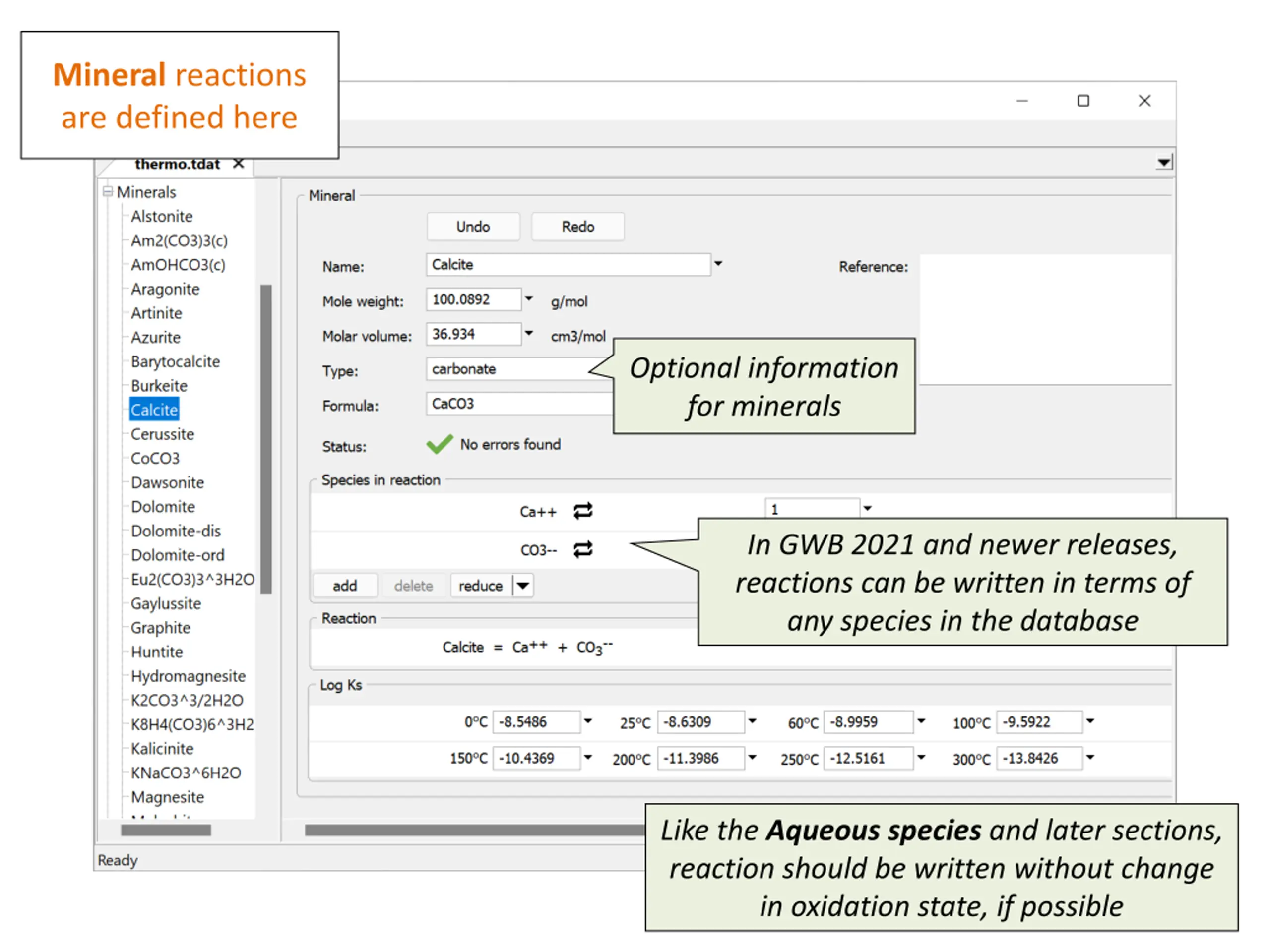Screen dimensions: 1270x952
Task: Swap the CO3-- species in reaction
Action: [583, 549]
